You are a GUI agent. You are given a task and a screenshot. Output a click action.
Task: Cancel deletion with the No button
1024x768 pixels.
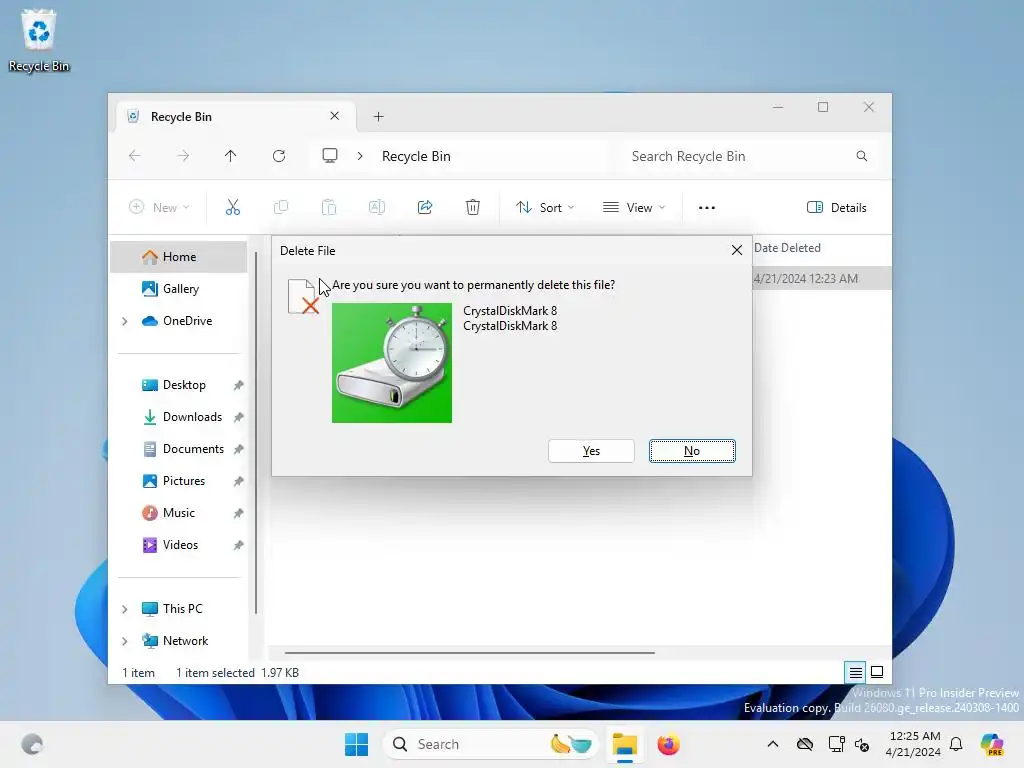coord(692,451)
